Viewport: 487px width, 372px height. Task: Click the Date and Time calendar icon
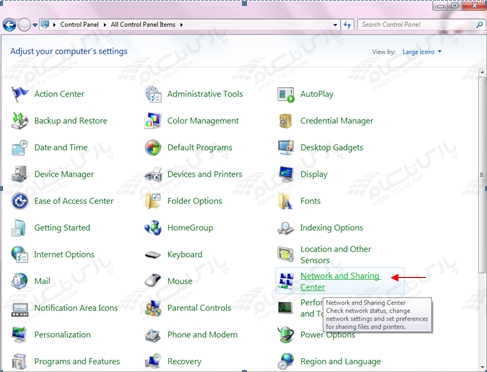click(x=20, y=148)
